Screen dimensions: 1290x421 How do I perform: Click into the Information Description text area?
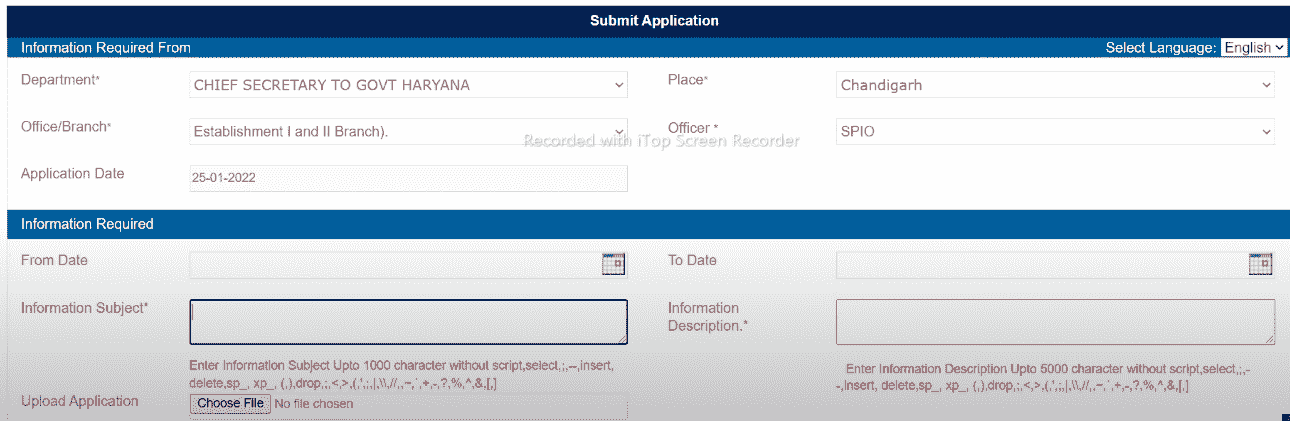pyautogui.click(x=1055, y=322)
